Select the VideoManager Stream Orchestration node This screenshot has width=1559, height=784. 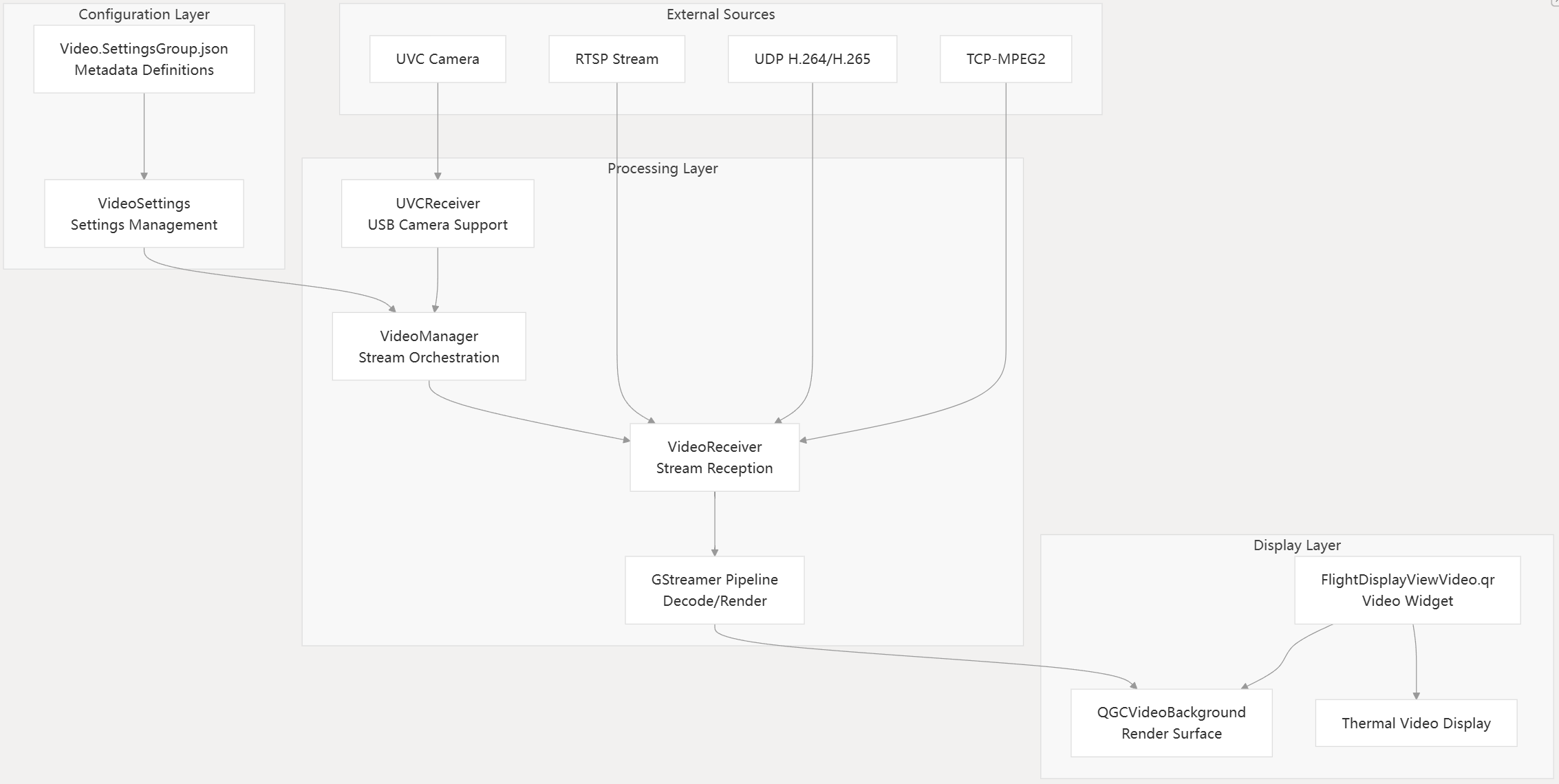(x=429, y=347)
